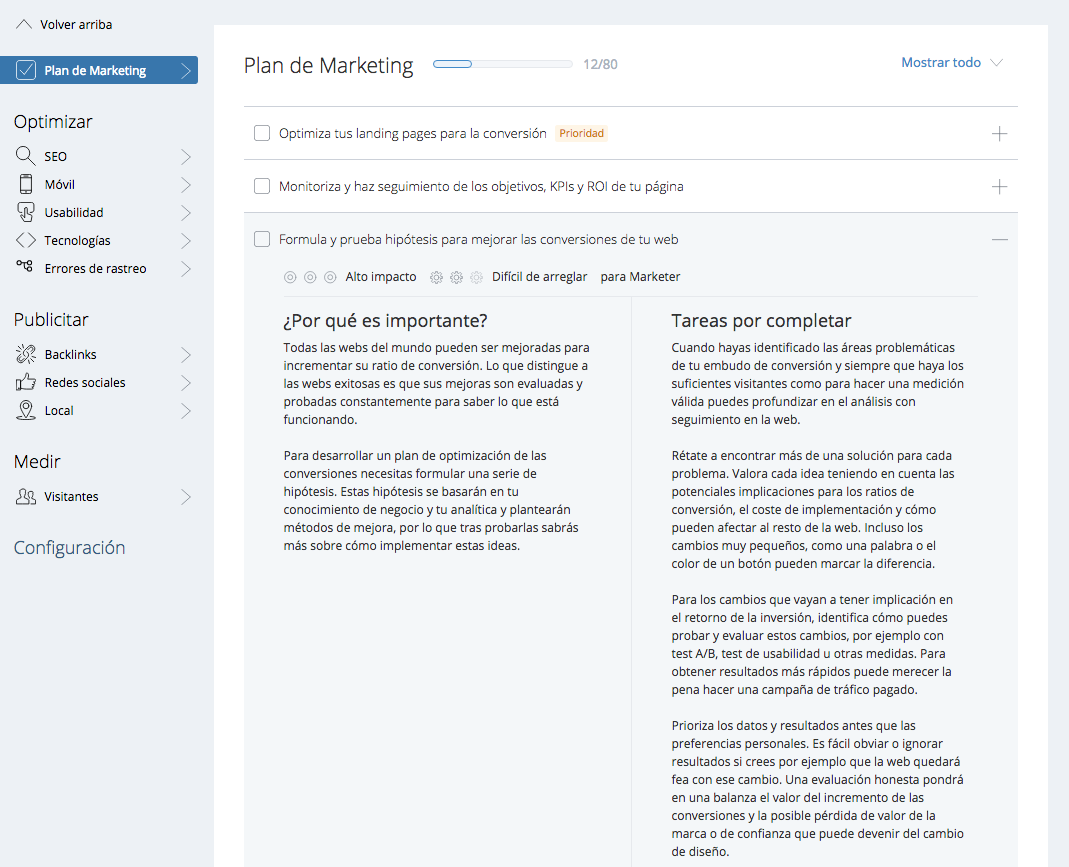Screen dimensions: 1069x867
Task: Open the Configuración section
Action: click(x=69, y=548)
